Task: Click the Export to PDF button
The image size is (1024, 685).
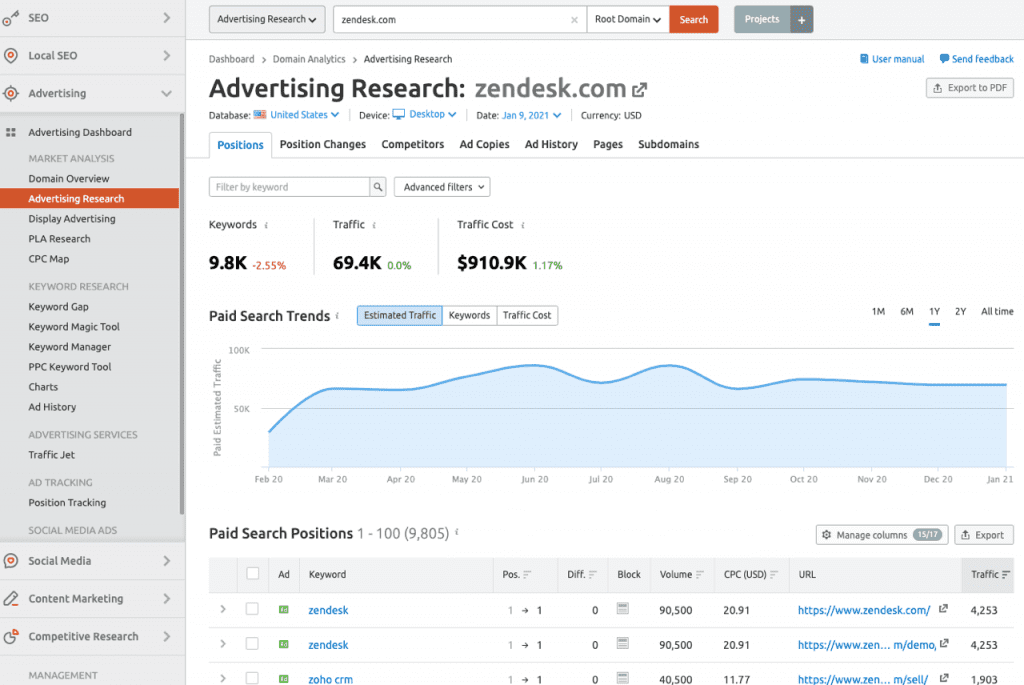Action: [x=969, y=88]
